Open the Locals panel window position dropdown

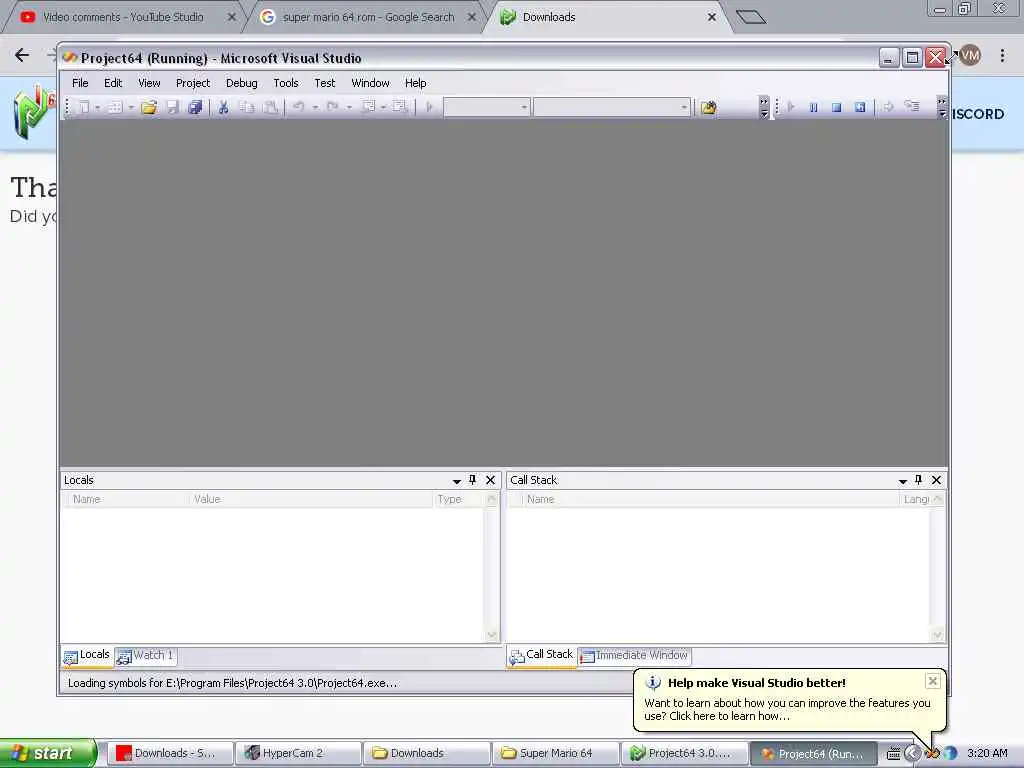456,481
